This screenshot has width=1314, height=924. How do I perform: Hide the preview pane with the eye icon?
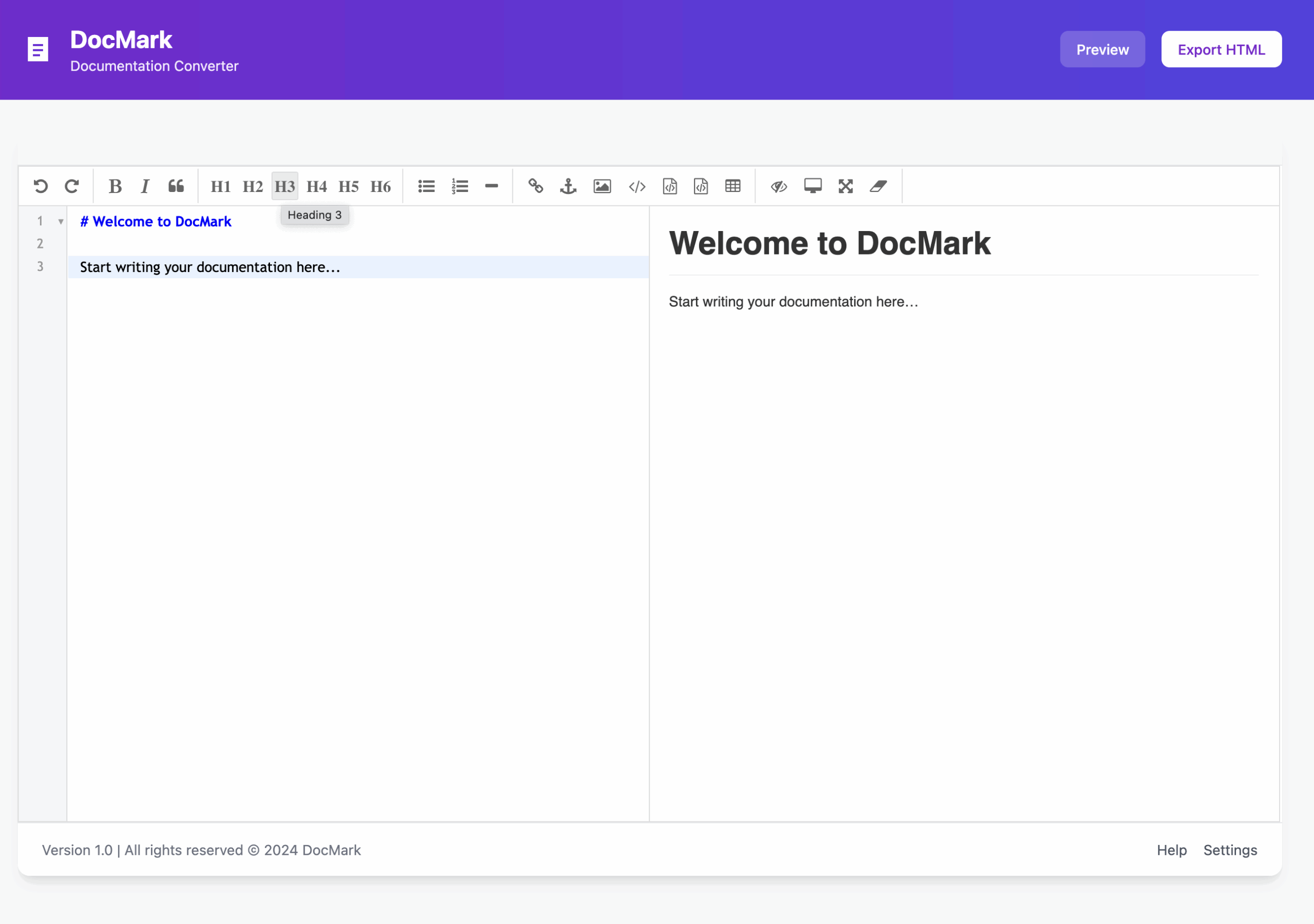[778, 186]
